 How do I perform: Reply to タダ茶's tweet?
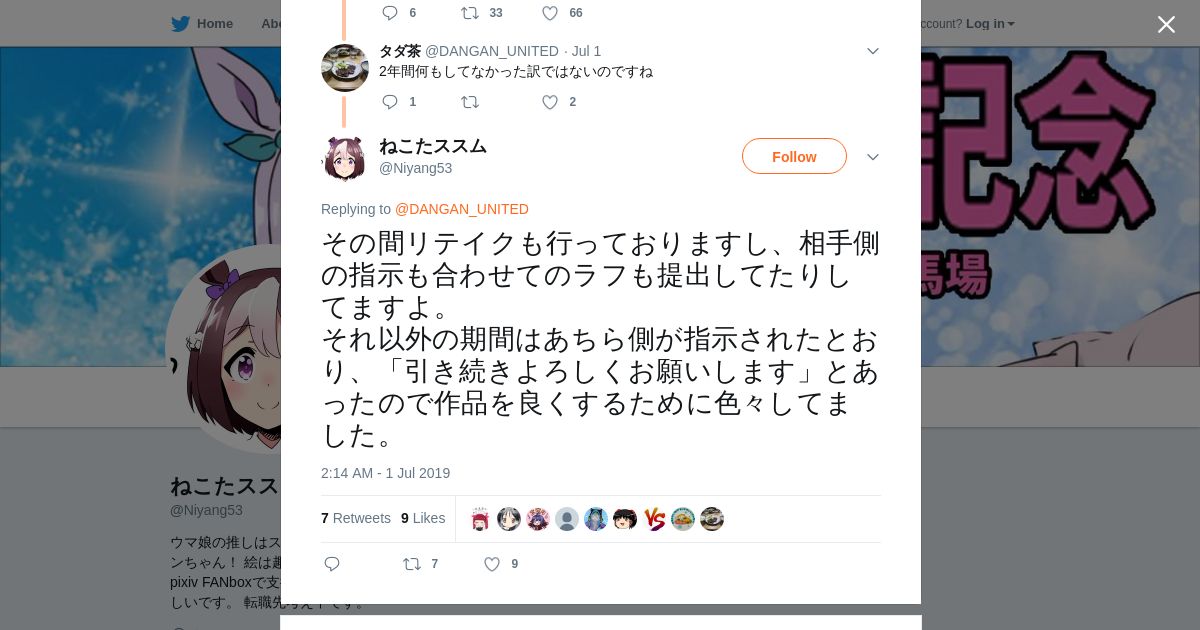(x=390, y=102)
